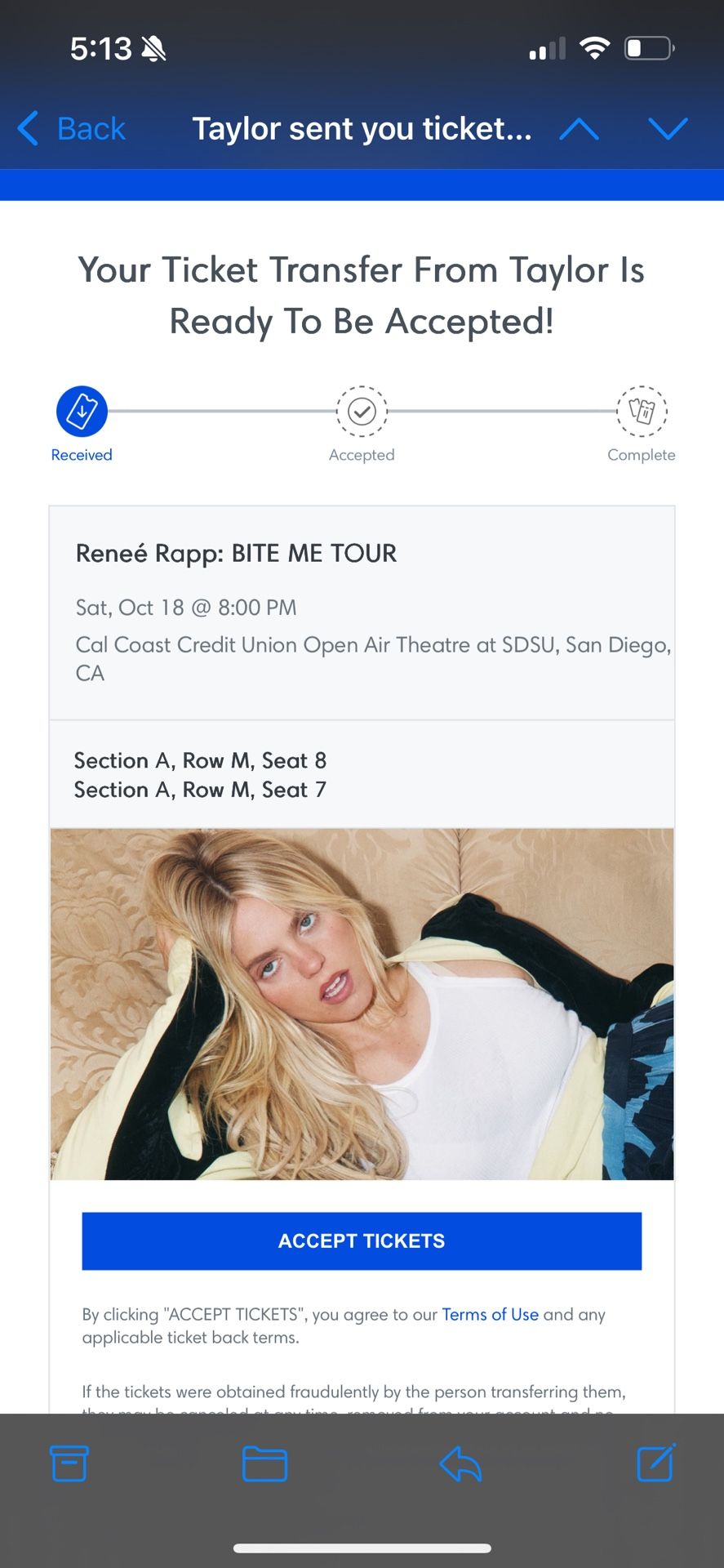
Task: Tap the Received ticket step icon
Action: click(81, 412)
